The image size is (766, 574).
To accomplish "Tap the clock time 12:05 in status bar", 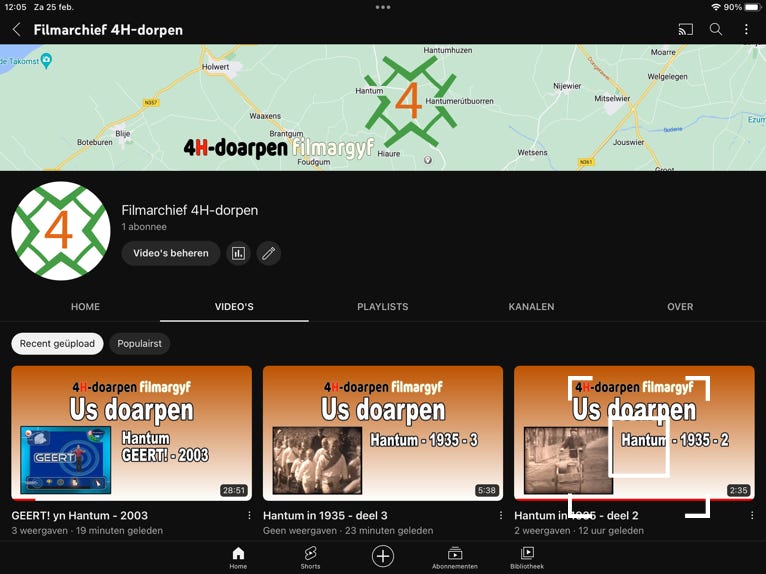I will pyautogui.click(x=15, y=7).
